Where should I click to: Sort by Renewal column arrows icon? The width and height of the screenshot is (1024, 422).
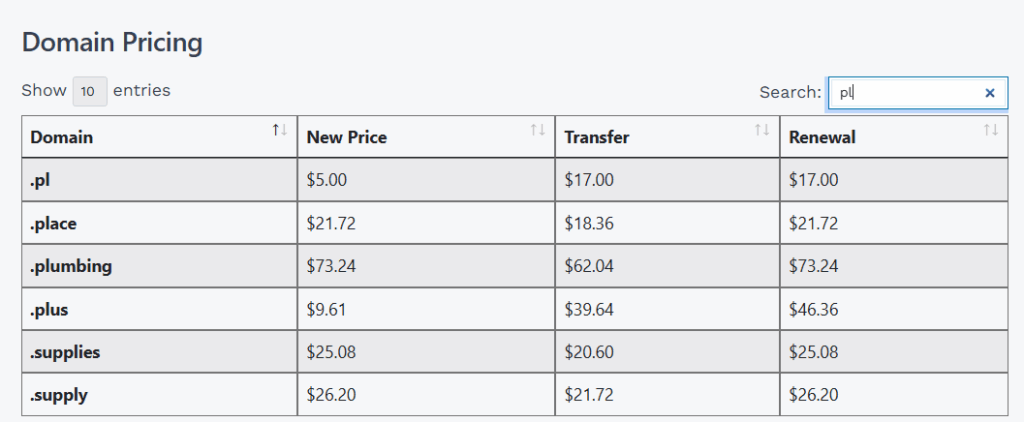coord(991,130)
